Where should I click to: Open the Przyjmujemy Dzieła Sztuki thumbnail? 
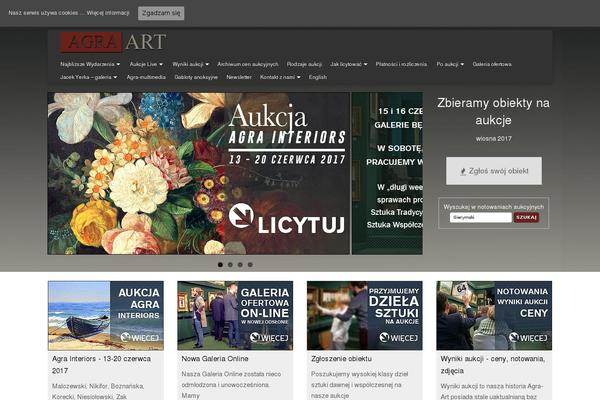click(365, 316)
